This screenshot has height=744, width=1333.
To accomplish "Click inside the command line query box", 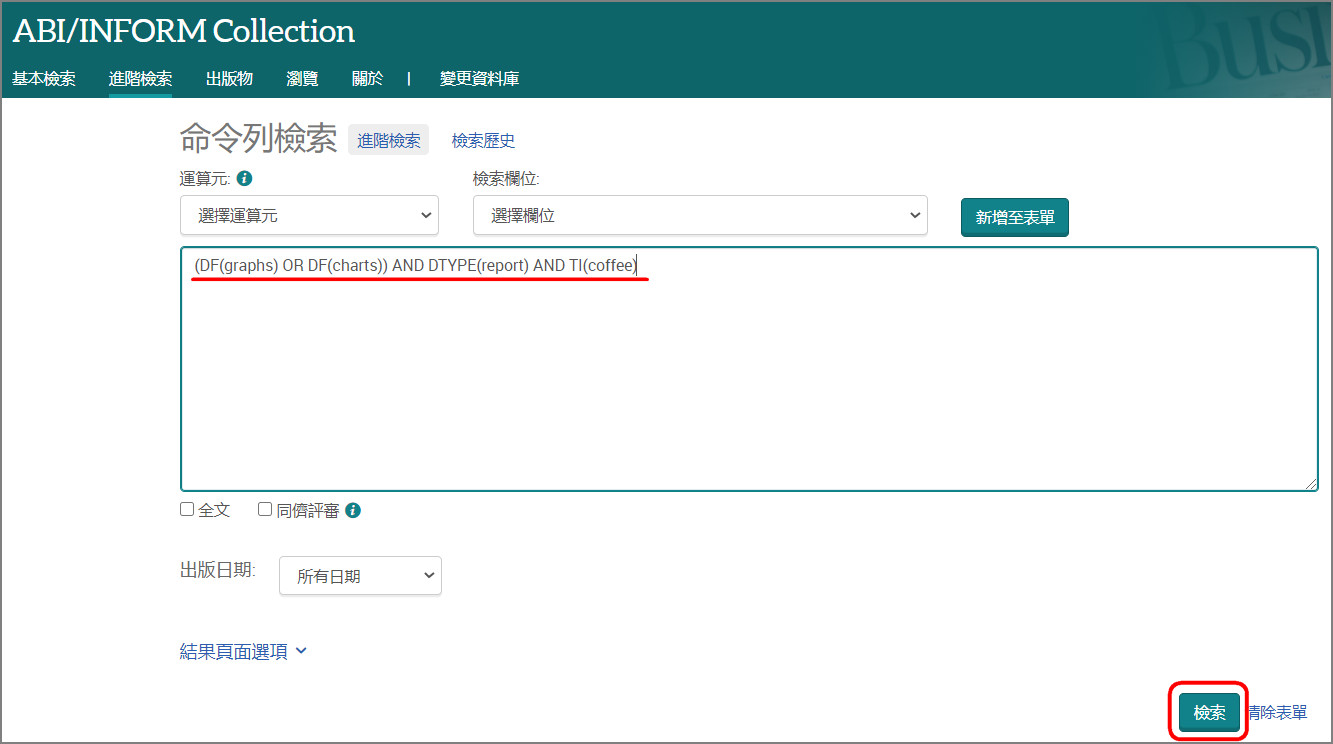I will [x=749, y=369].
